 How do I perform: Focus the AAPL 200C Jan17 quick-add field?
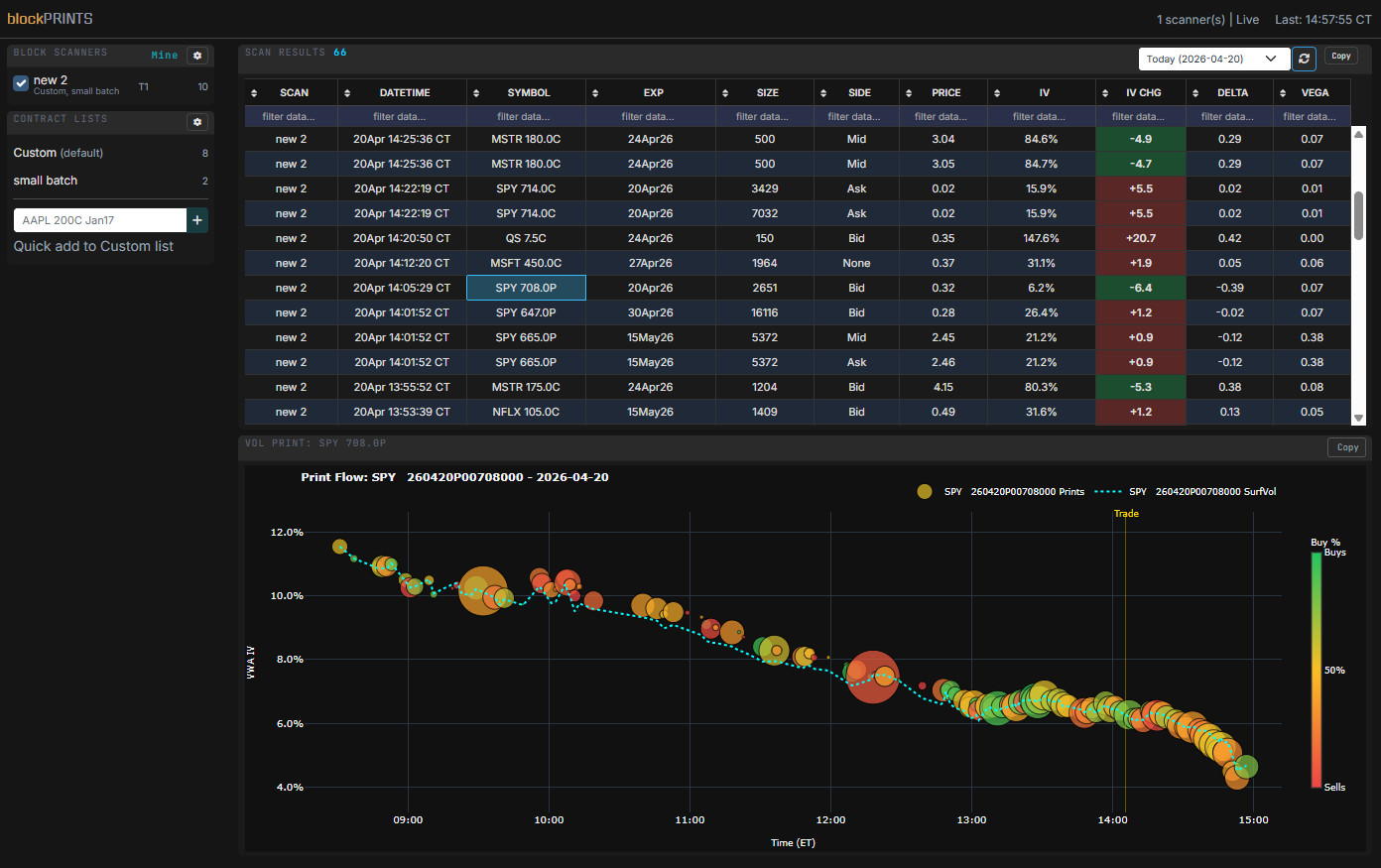coord(100,220)
